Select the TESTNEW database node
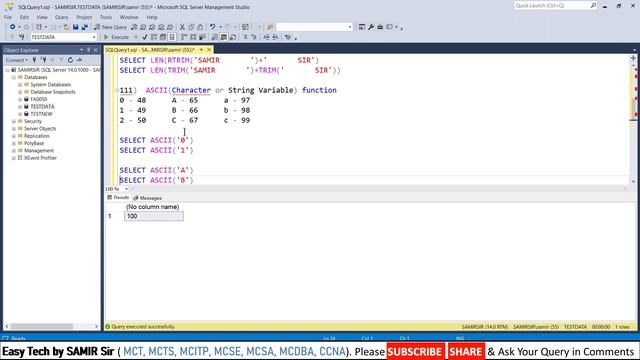The height and width of the screenshot is (360, 640). (x=41, y=114)
